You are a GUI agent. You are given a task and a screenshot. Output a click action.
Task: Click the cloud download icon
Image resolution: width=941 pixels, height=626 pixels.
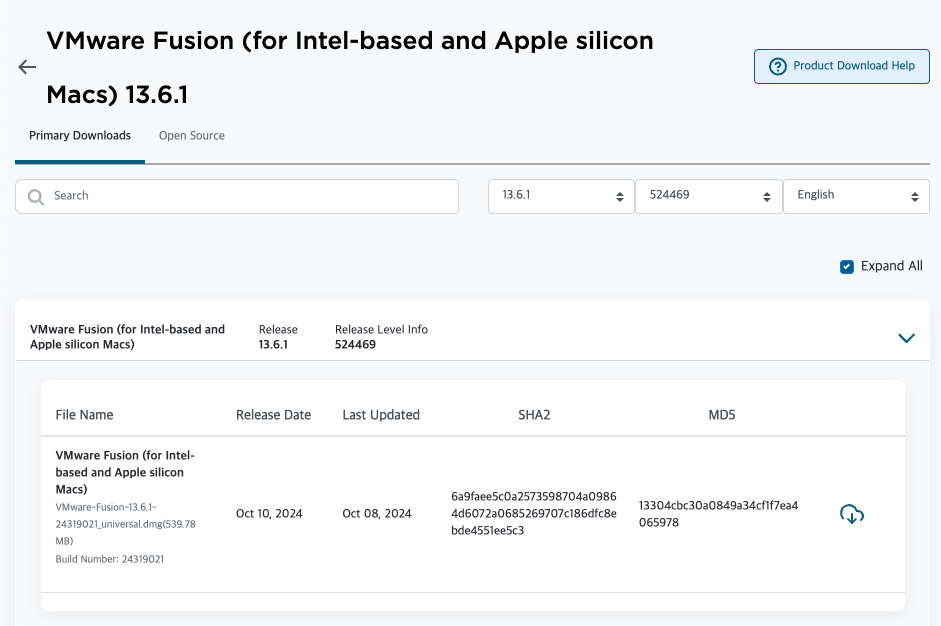[852, 514]
